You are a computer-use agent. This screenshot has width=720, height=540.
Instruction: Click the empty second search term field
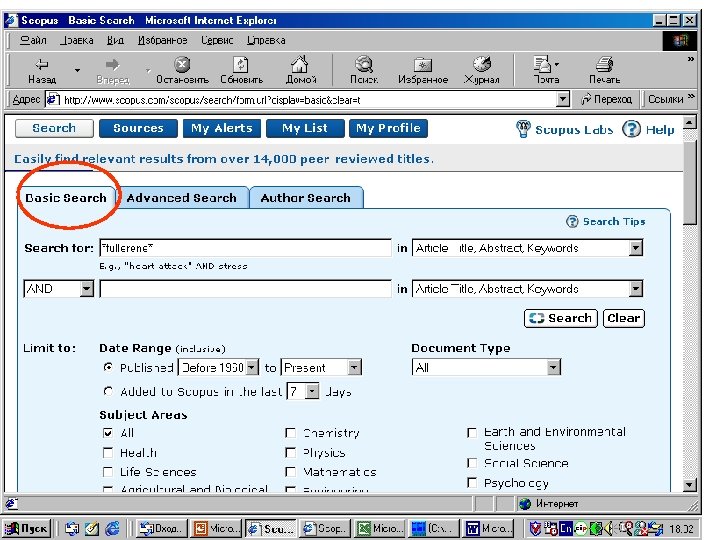click(245, 288)
